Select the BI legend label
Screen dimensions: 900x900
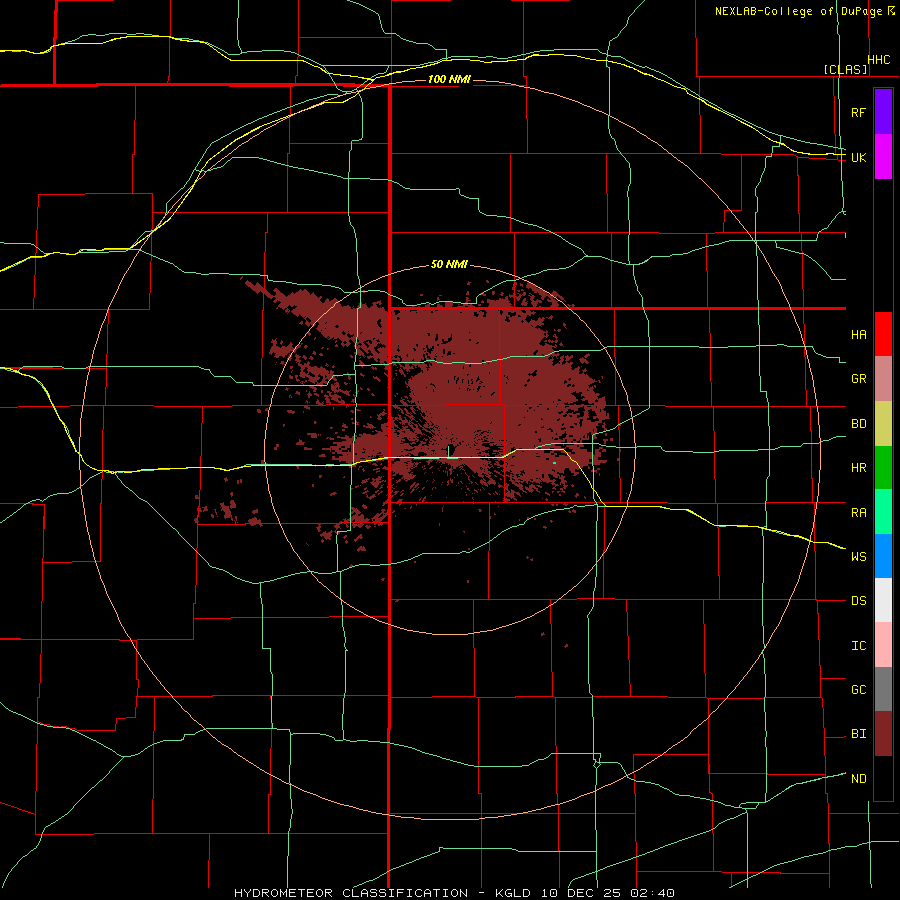pyautogui.click(x=858, y=734)
